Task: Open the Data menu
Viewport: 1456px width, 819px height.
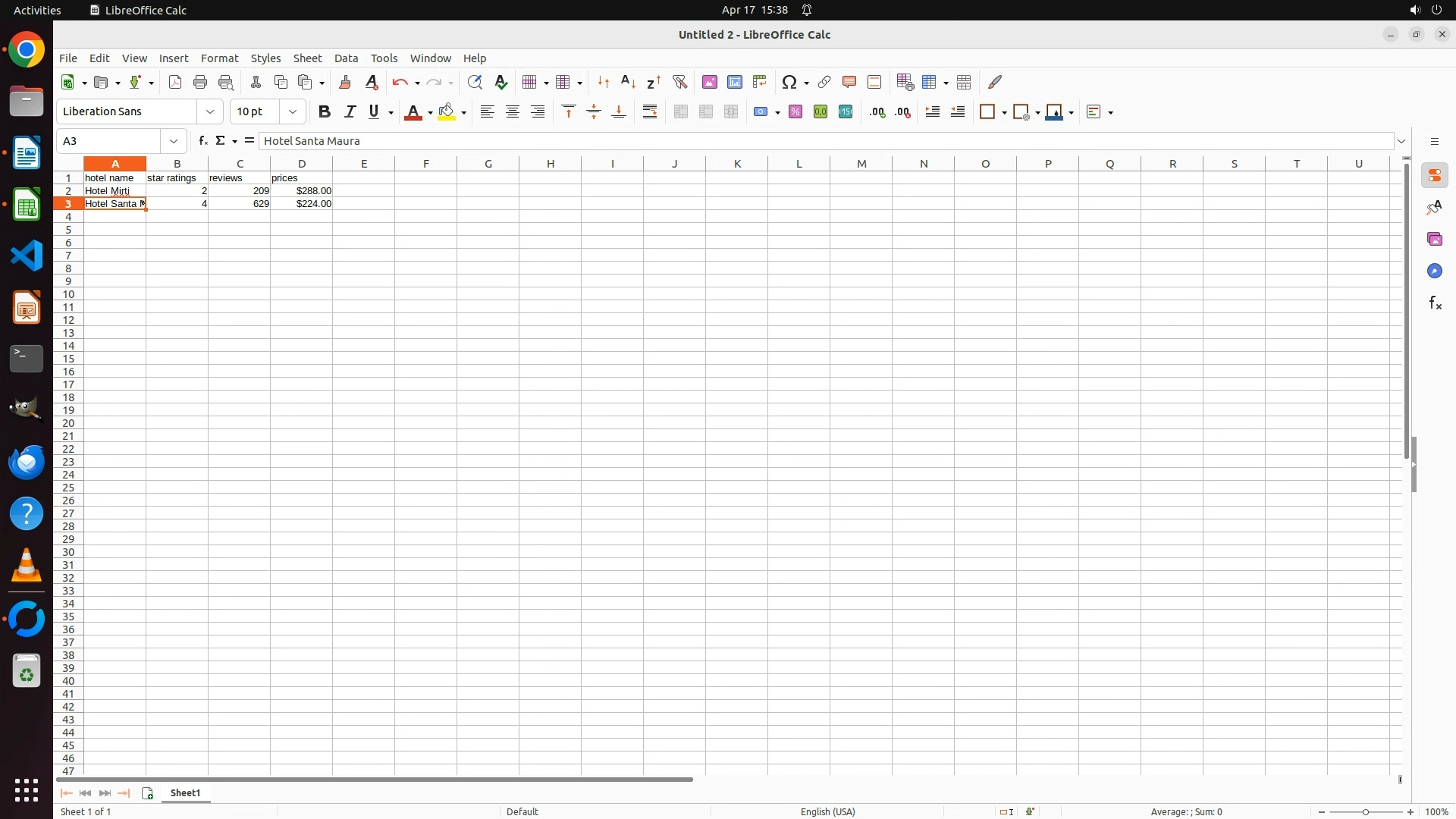Action: 346,58
